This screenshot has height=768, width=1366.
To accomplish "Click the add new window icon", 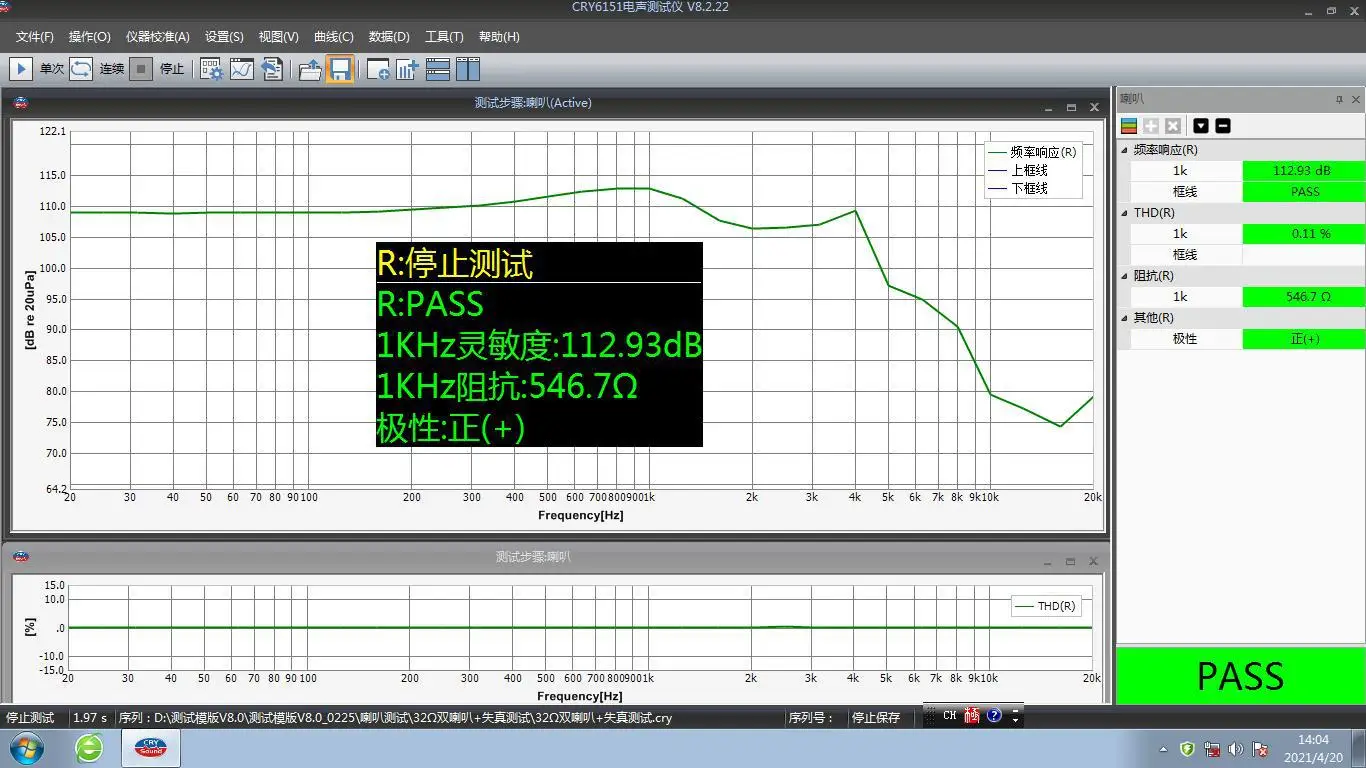I will 378,69.
